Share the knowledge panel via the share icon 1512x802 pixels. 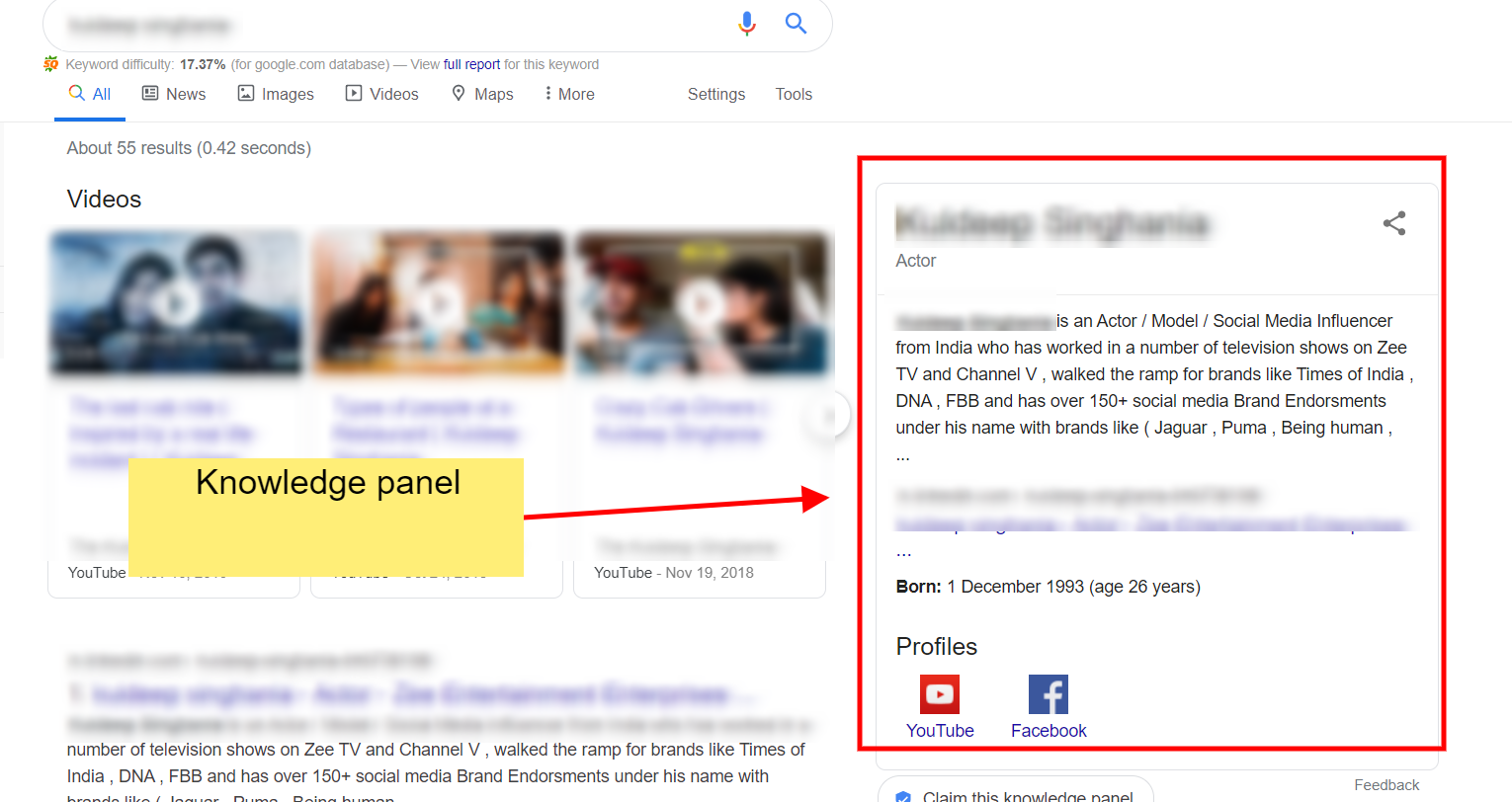pyautogui.click(x=1393, y=223)
